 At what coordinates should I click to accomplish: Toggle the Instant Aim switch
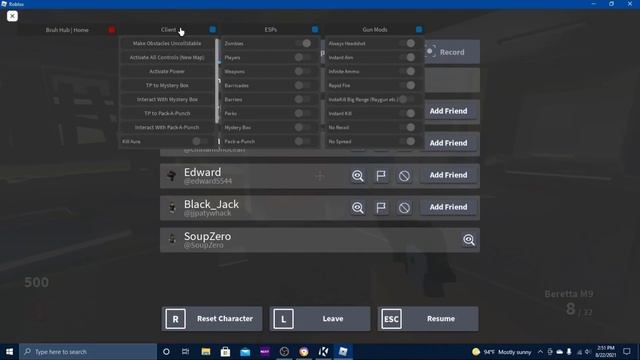coord(407,58)
